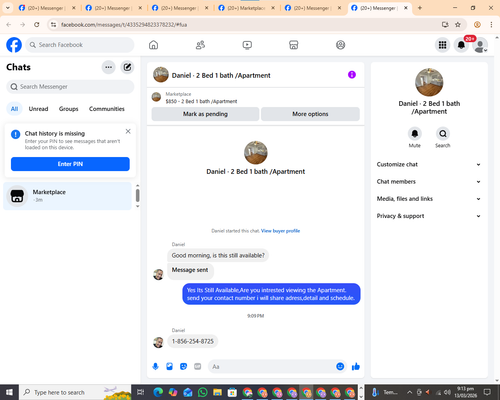Screen dimensions: 500x400
Task: Open the Facebook menu grid icon
Action: [x=442, y=45]
